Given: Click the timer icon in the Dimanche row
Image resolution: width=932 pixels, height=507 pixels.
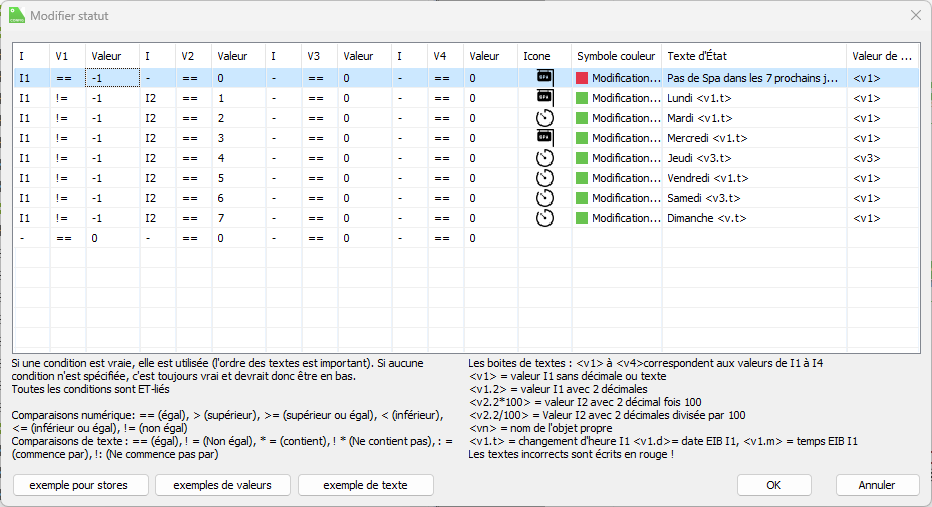Looking at the screenshot, I should (x=544, y=218).
